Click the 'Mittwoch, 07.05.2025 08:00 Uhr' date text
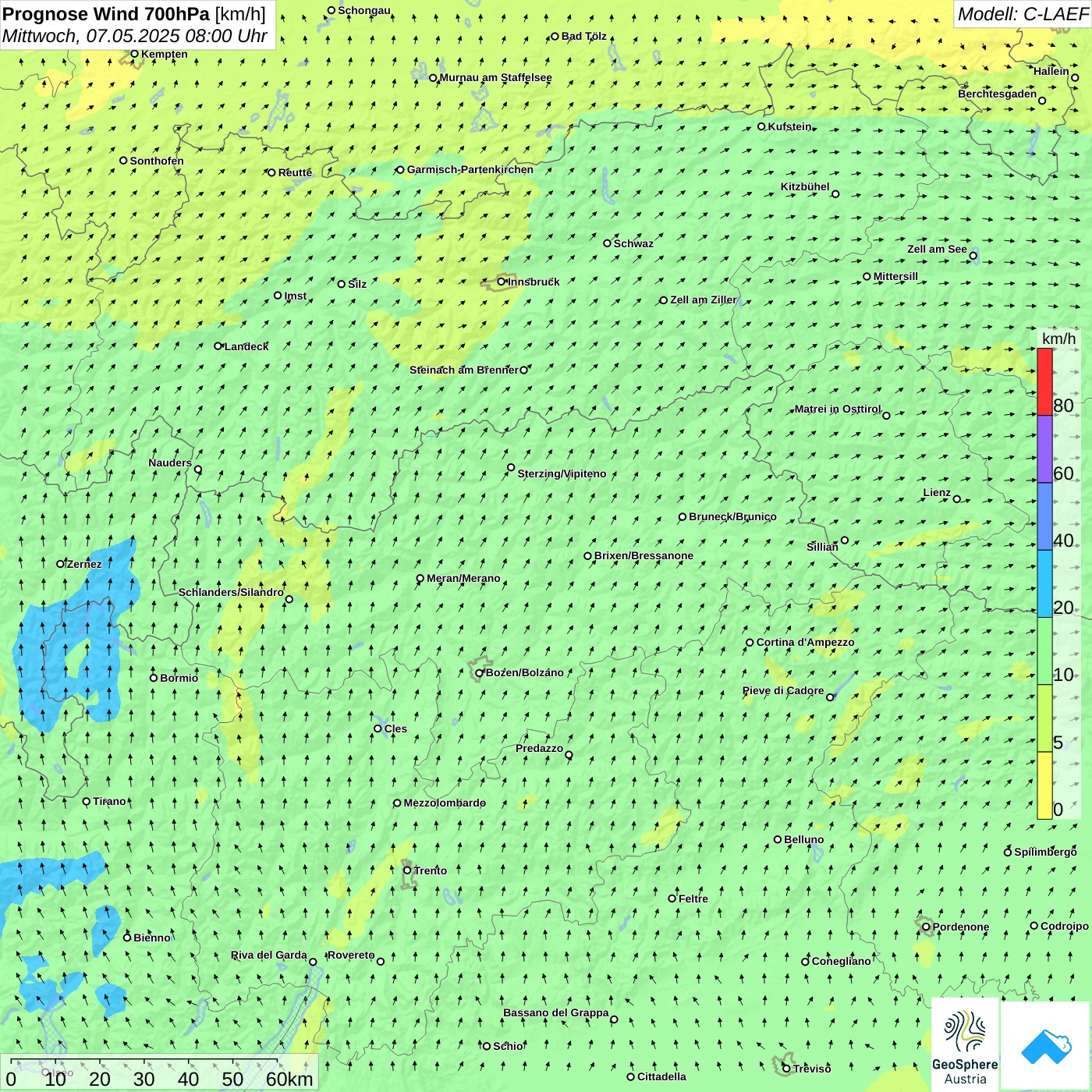This screenshot has width=1092, height=1092. pyautogui.click(x=134, y=36)
